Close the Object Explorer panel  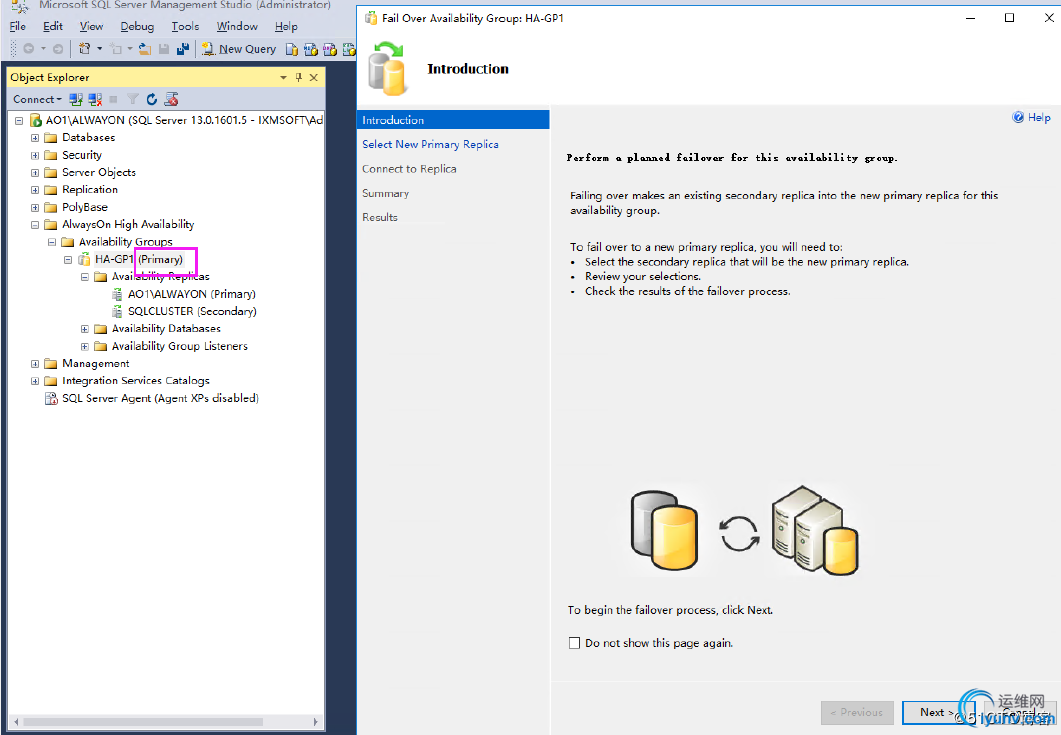tap(314, 77)
